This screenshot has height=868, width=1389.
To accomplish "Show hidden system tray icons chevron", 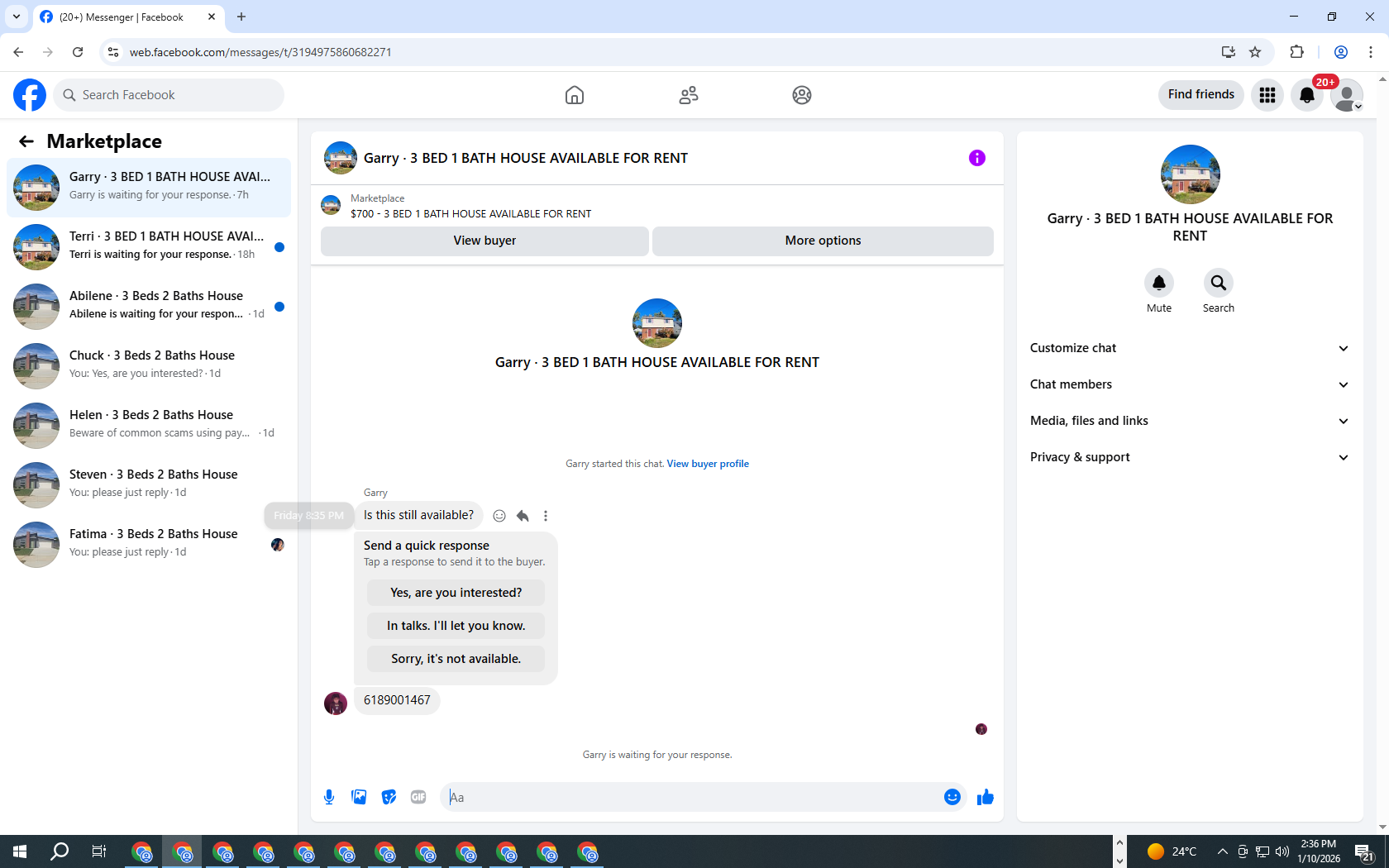I will click(1222, 851).
